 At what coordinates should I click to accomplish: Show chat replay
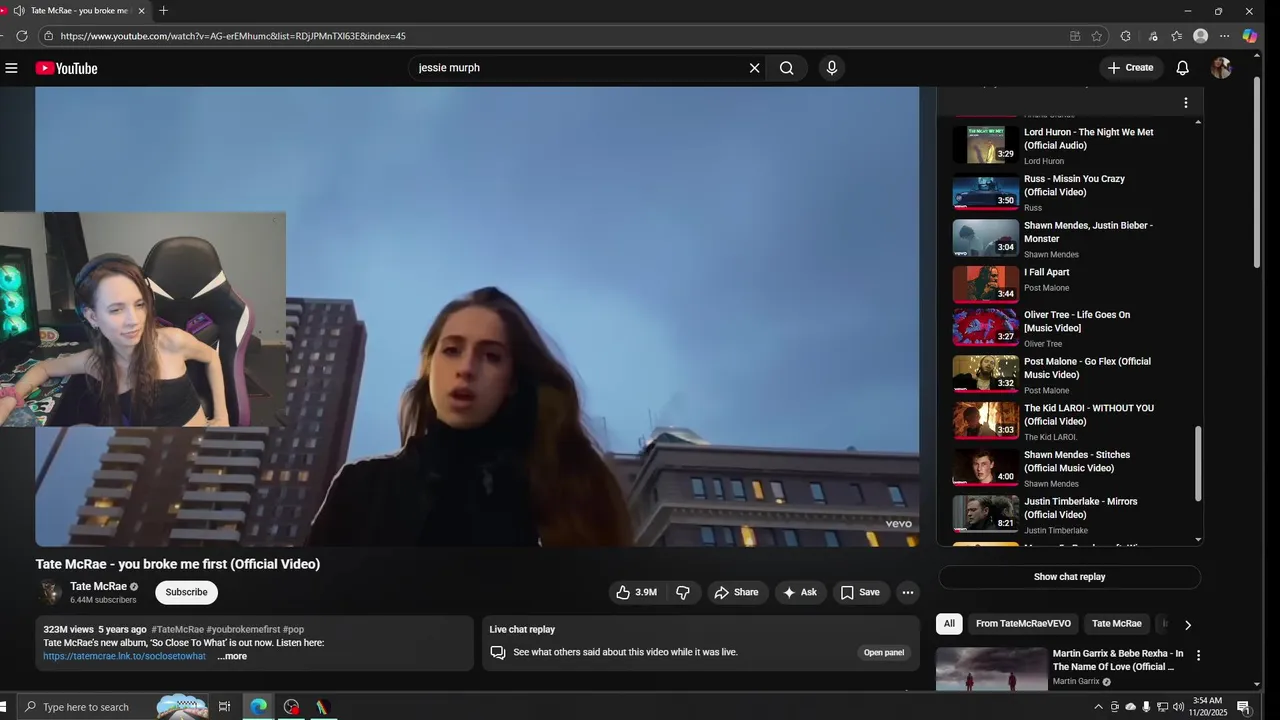click(1069, 577)
